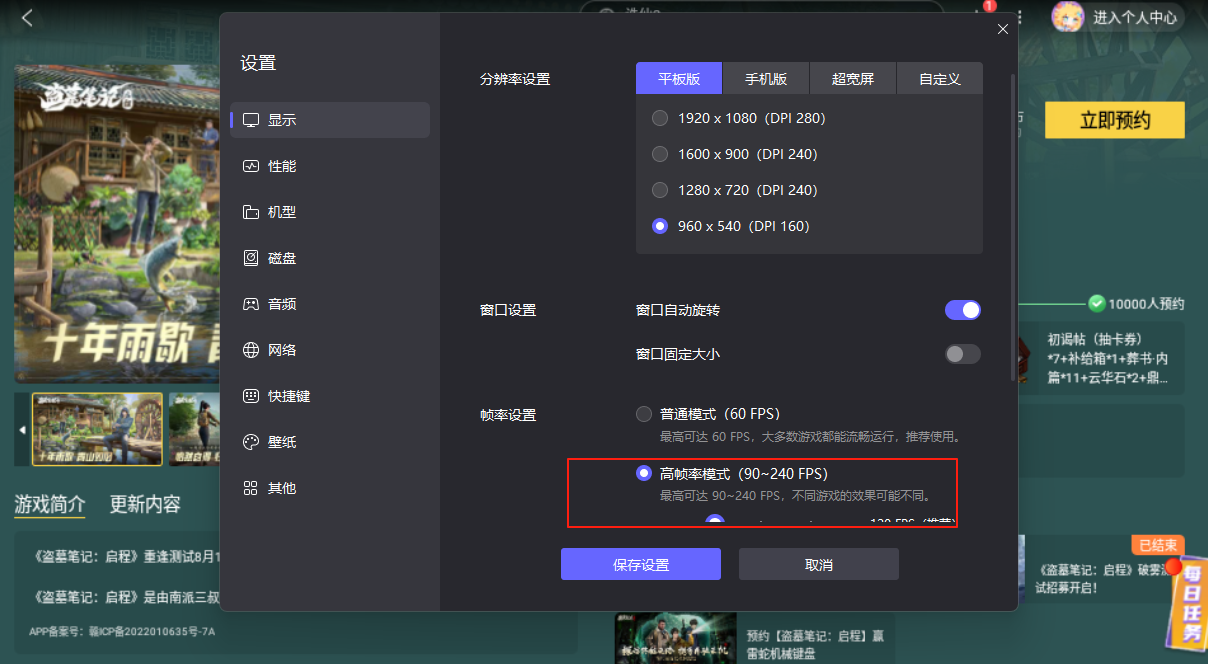Image resolution: width=1208 pixels, height=664 pixels.
Task: Toggle 窗口自动旋转 switch off
Action: (963, 310)
